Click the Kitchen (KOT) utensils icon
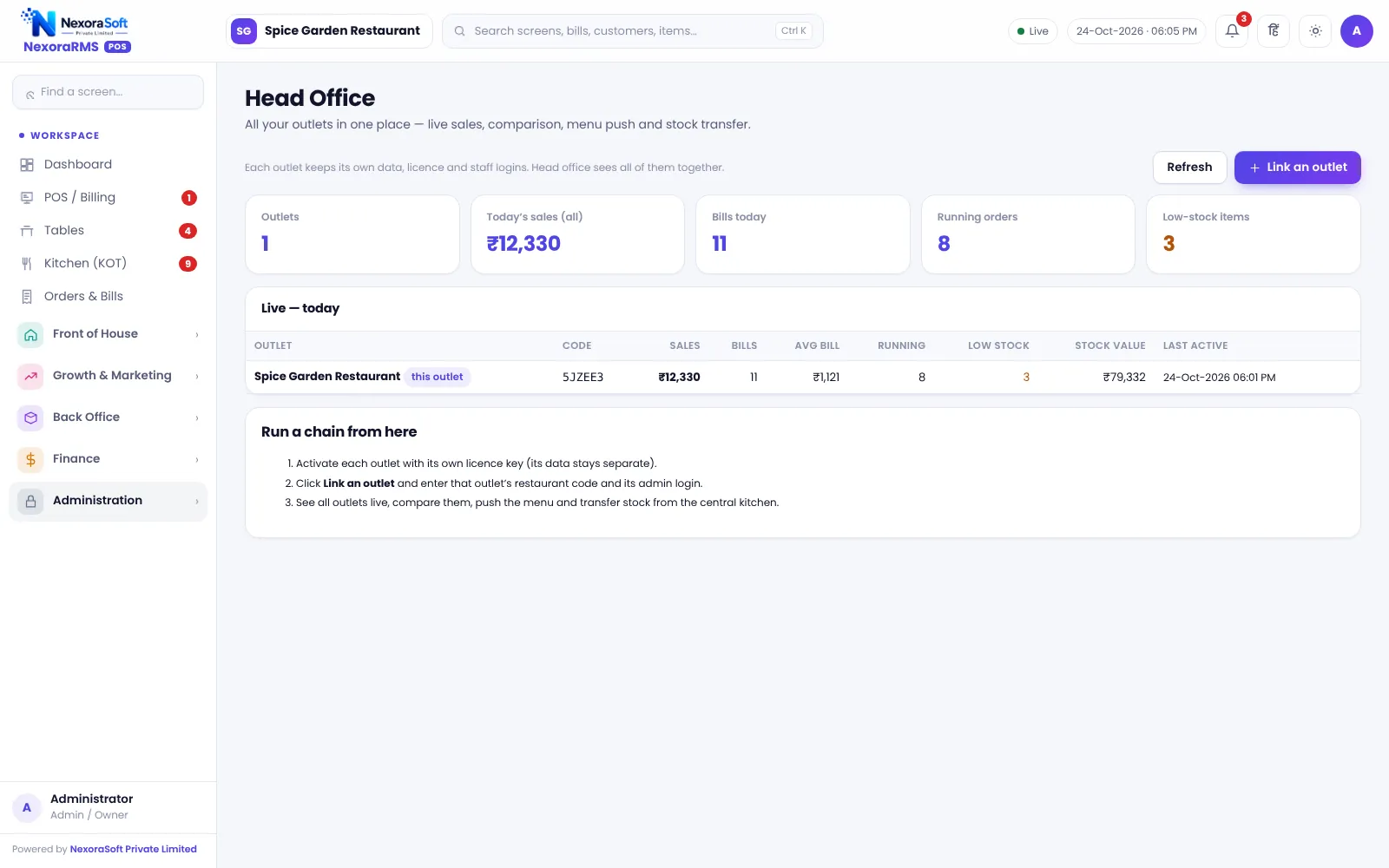The width and height of the screenshot is (1389, 868). click(x=27, y=264)
